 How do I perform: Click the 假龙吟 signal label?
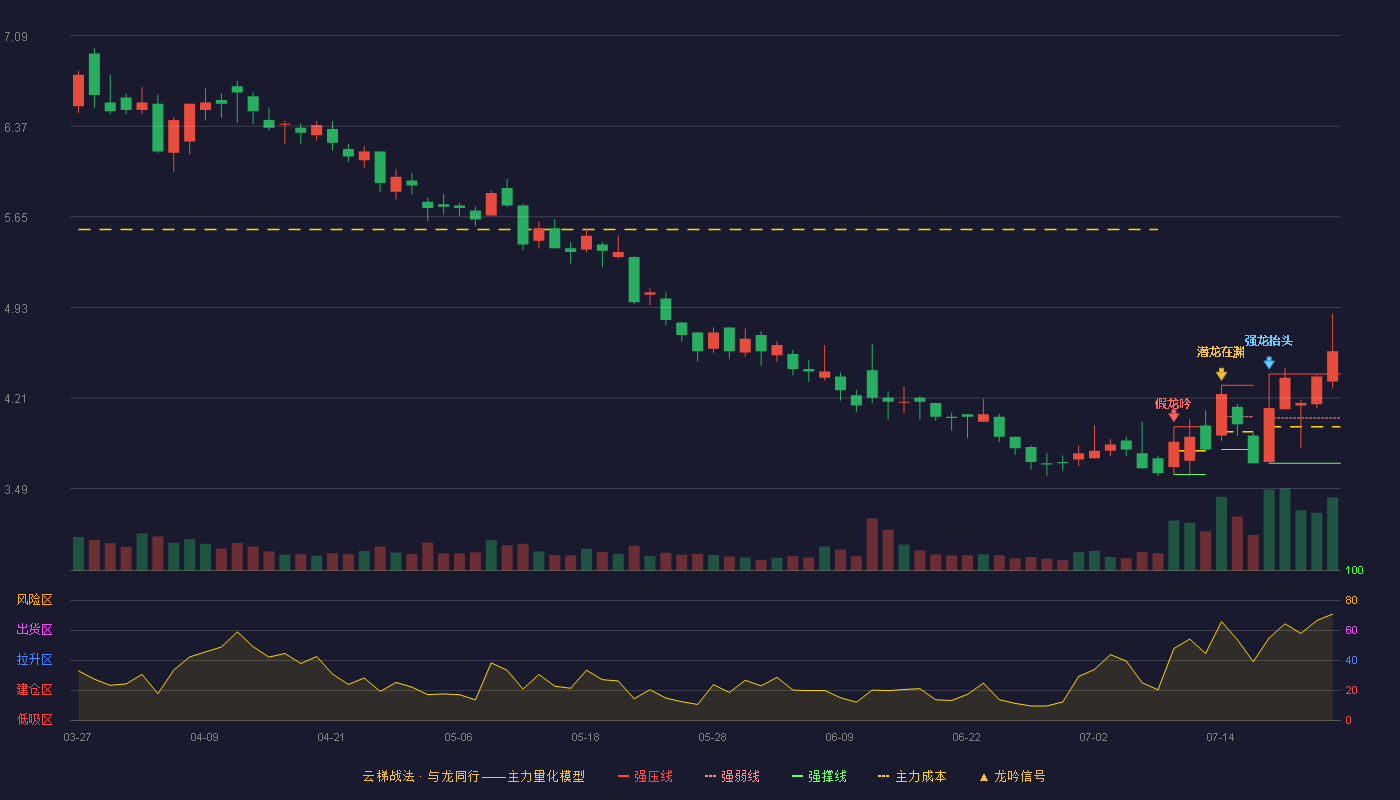point(1173,403)
